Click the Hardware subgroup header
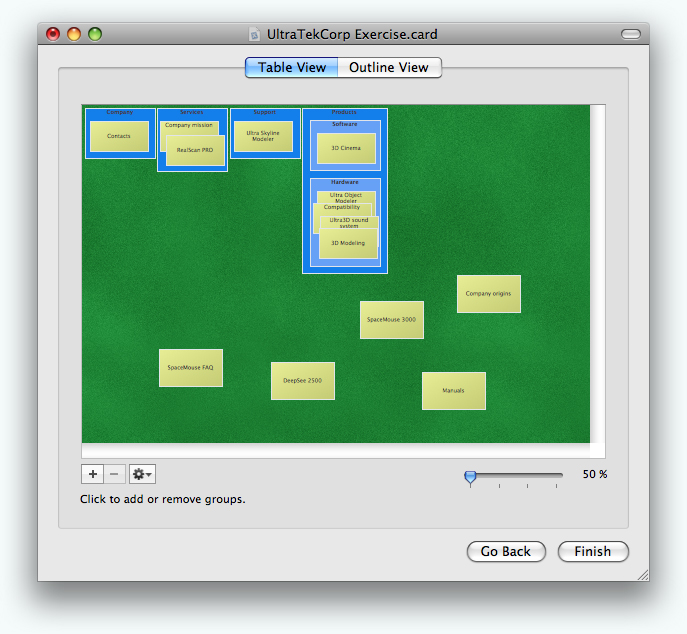 [345, 182]
